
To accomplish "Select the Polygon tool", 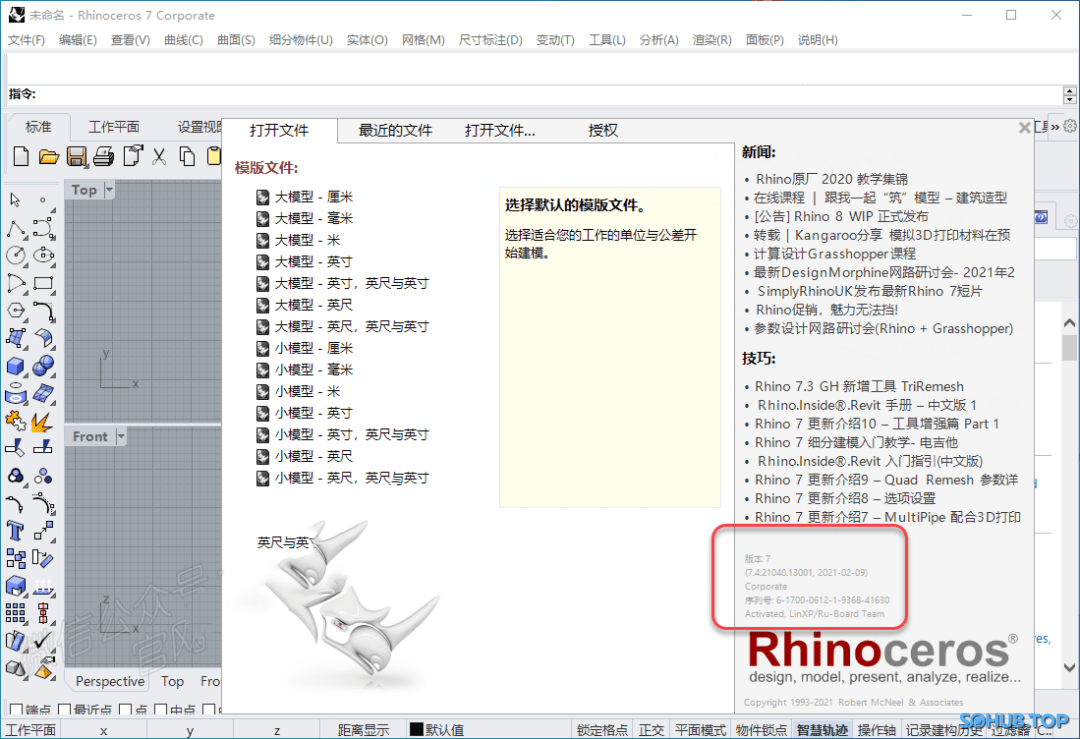I will [16, 311].
